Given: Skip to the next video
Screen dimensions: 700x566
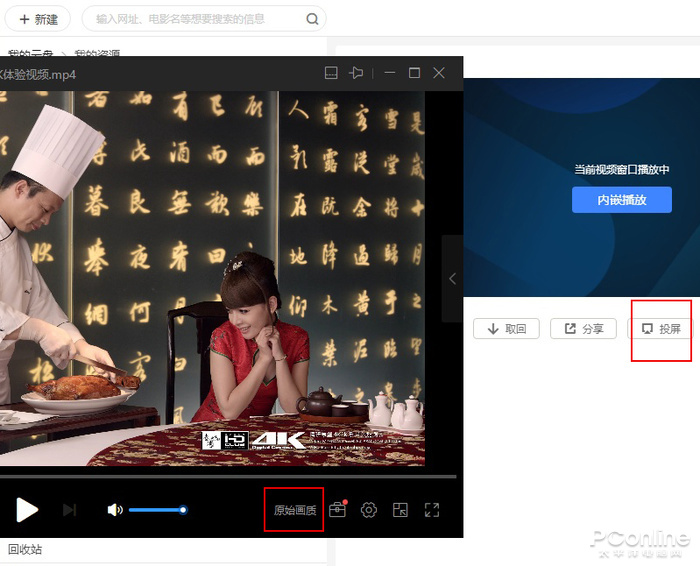Looking at the screenshot, I should pyautogui.click(x=69, y=510).
